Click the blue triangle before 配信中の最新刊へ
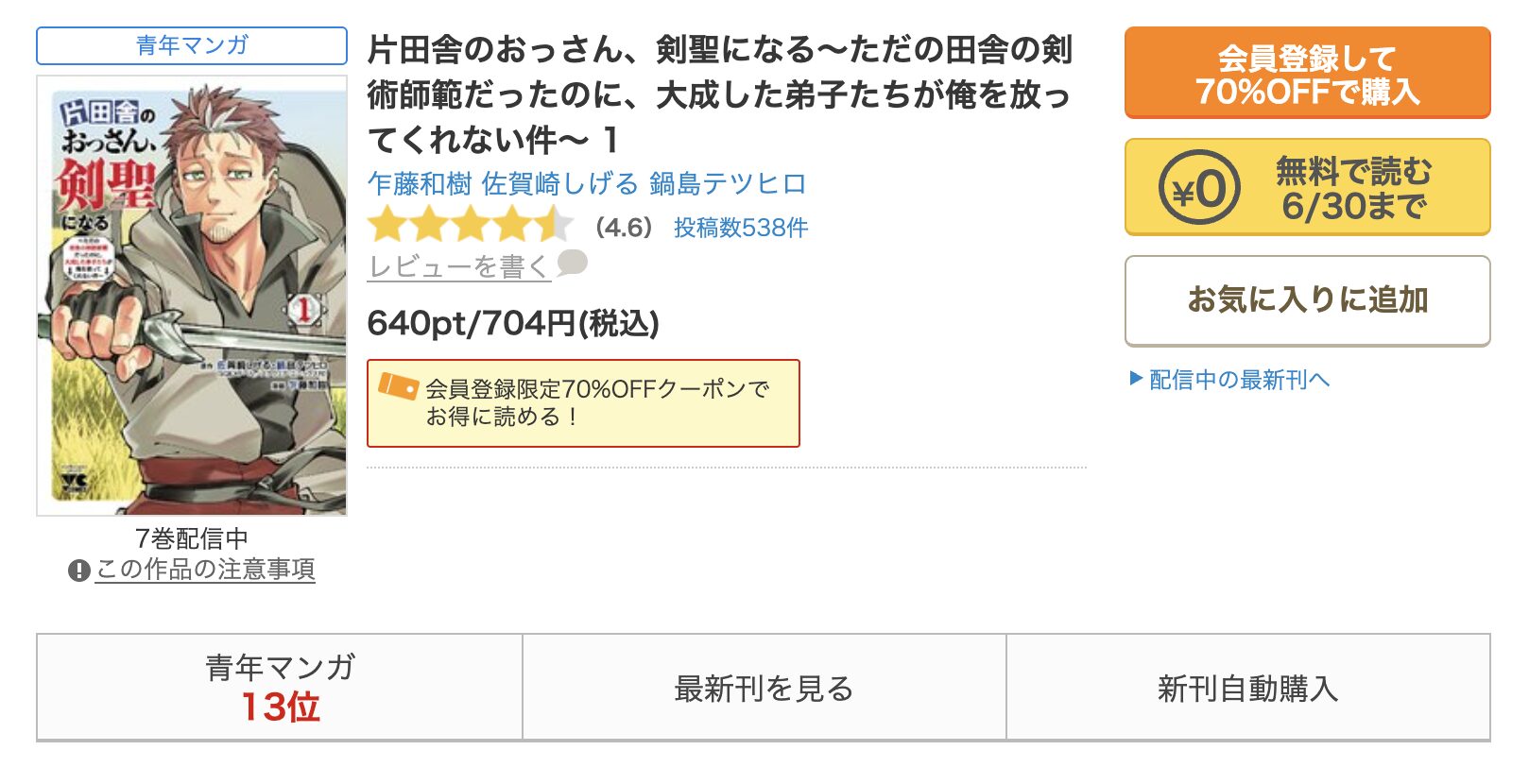 pos(1136,379)
